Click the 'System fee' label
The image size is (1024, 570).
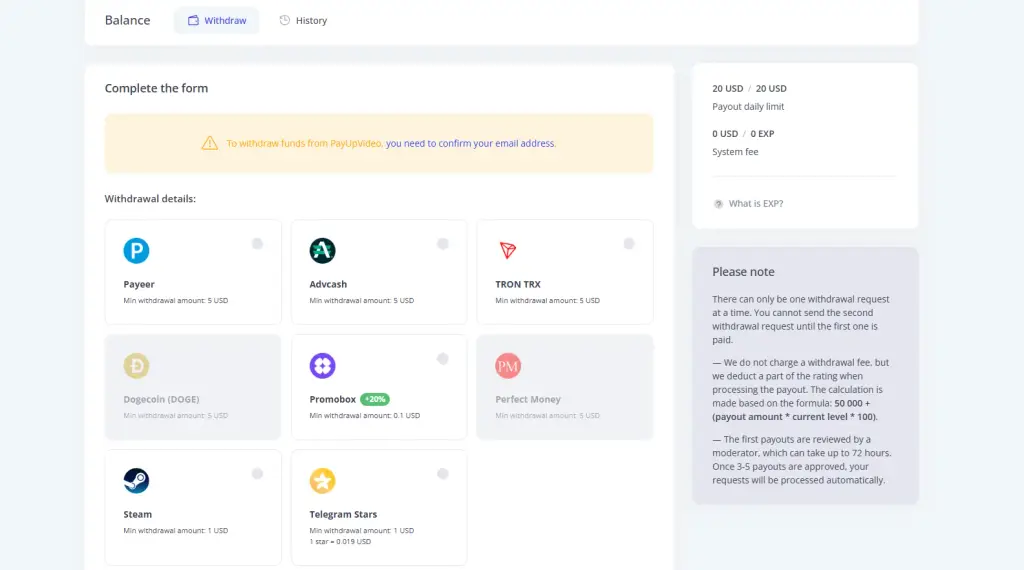(735, 151)
